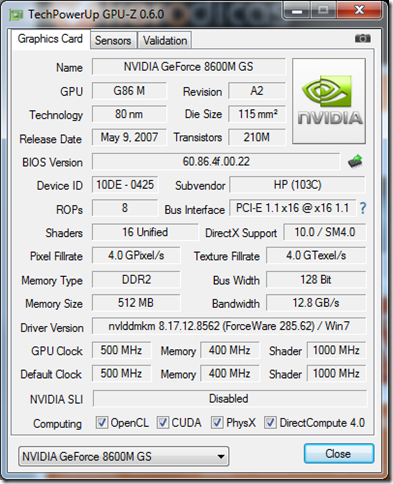Toggle the PhysX checkbox
This screenshot has width=393, height=484.
pyautogui.click(x=217, y=423)
